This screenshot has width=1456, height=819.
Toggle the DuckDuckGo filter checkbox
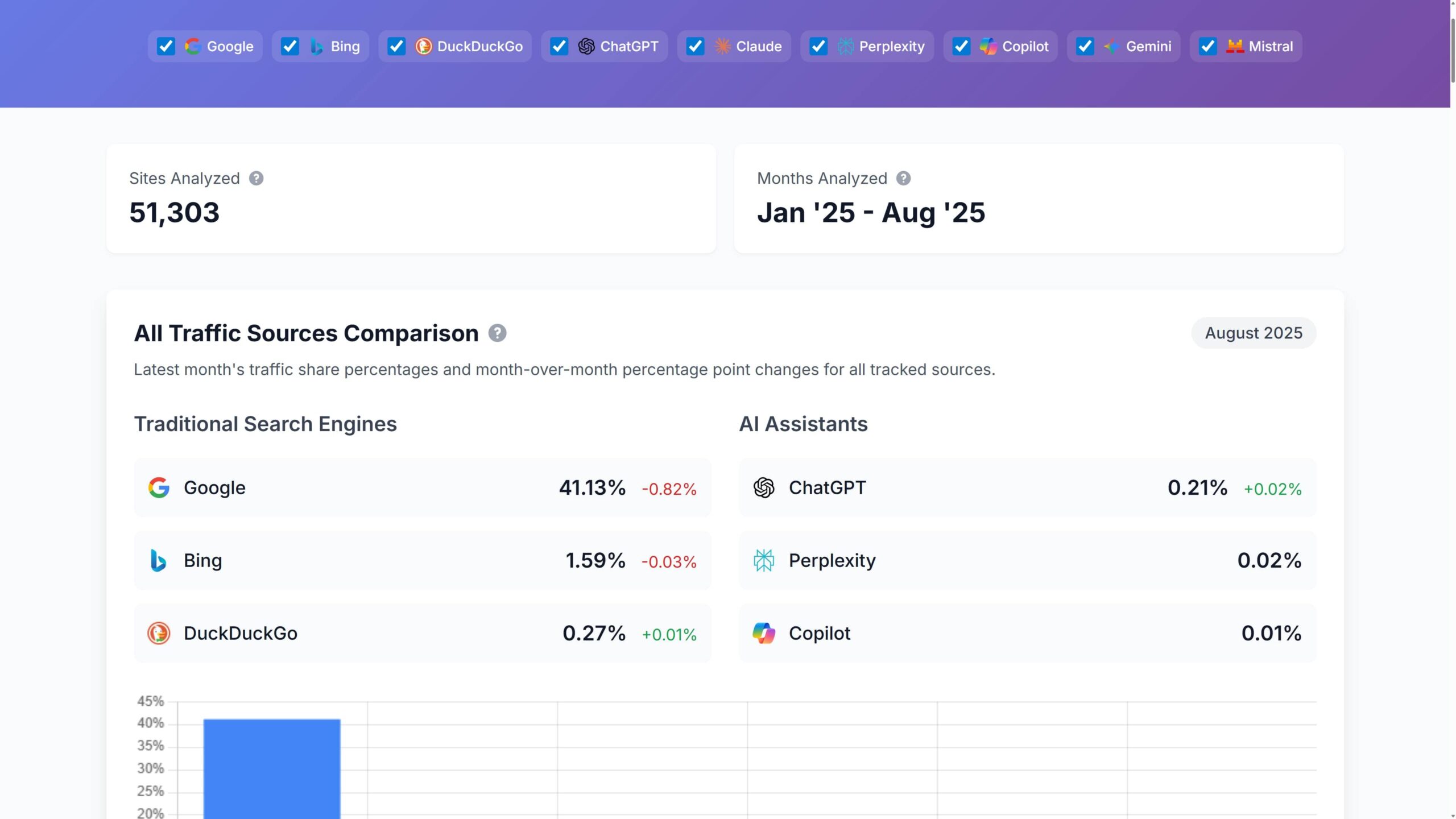point(396,47)
